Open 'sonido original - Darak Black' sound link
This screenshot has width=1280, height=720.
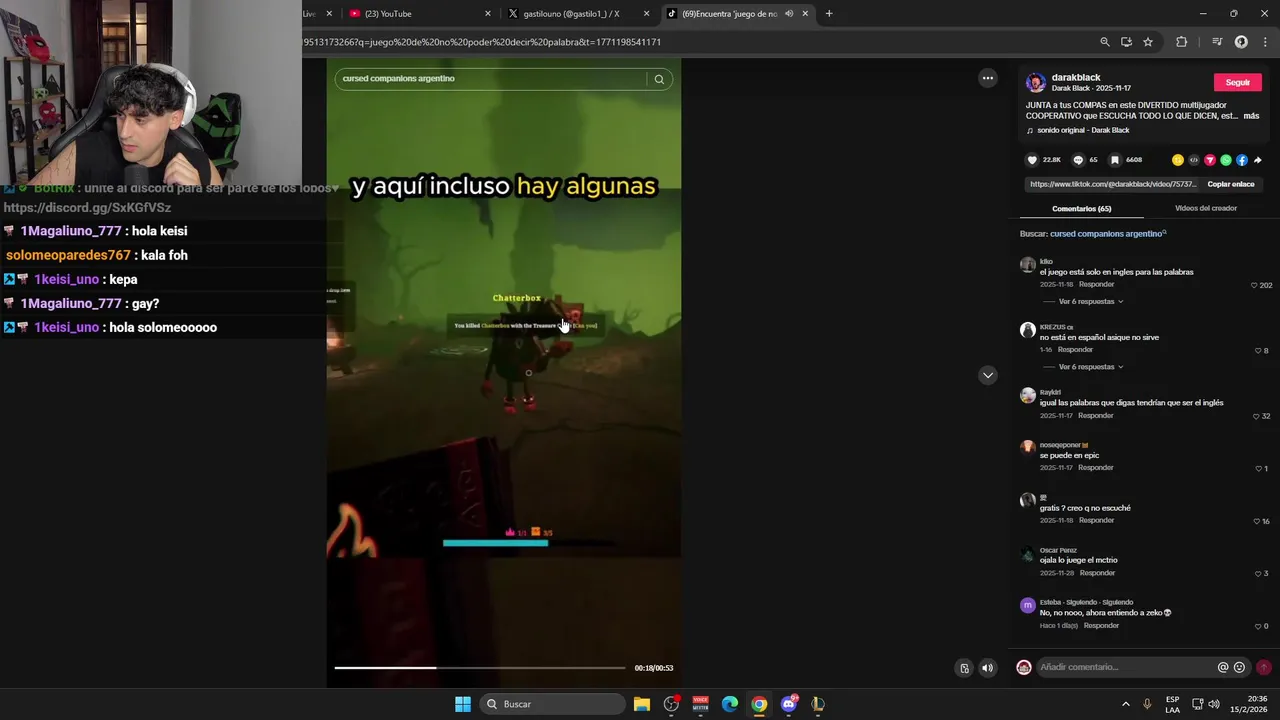(1083, 130)
